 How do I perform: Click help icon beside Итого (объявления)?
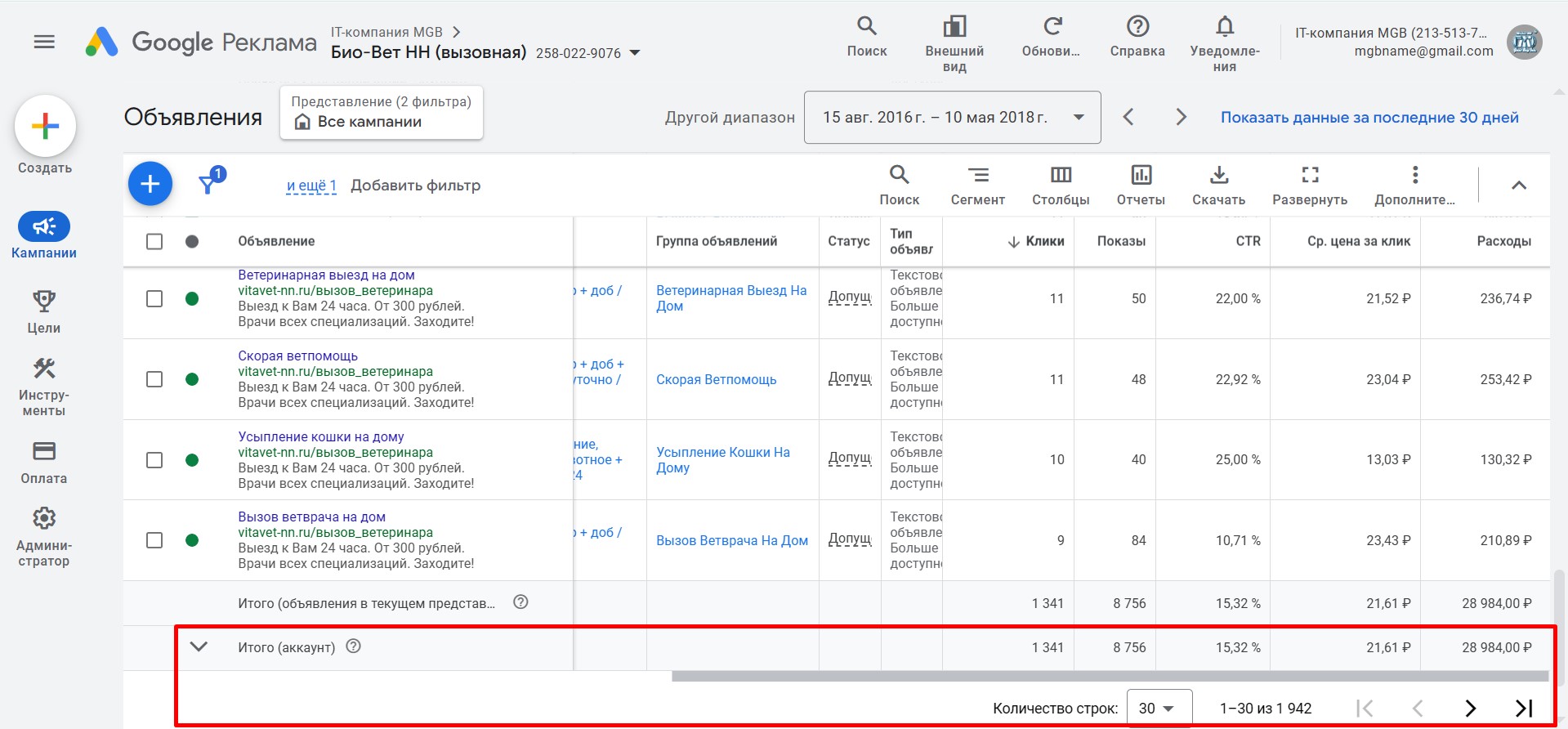520,602
